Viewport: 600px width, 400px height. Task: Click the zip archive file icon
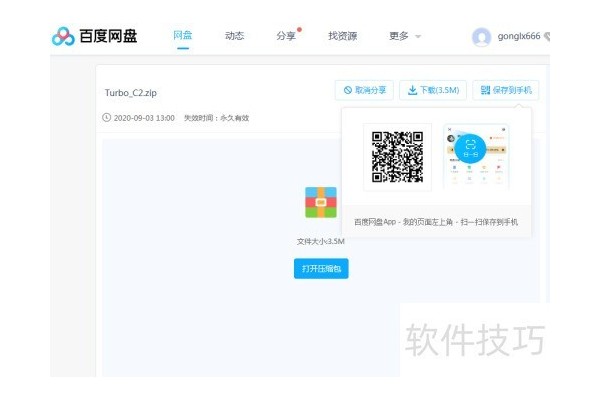[x=321, y=202]
